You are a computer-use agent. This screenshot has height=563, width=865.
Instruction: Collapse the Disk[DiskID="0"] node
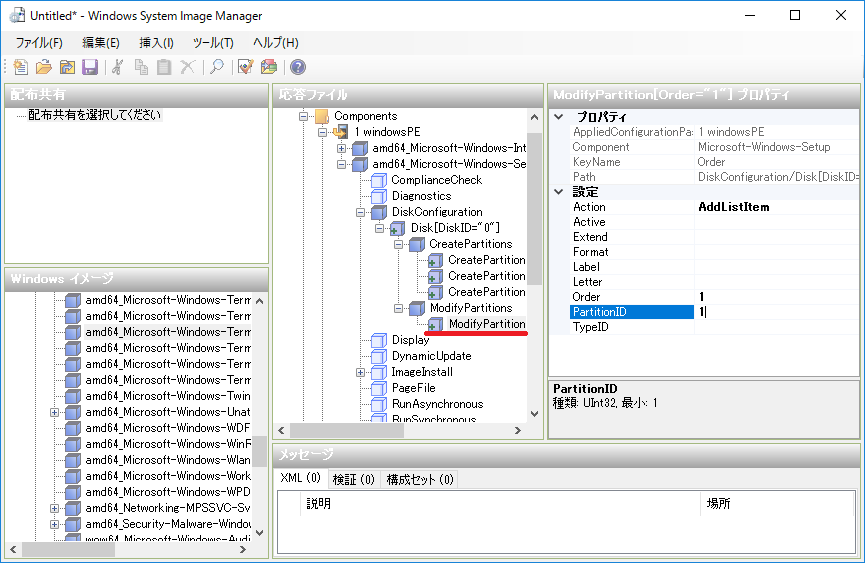tap(379, 228)
